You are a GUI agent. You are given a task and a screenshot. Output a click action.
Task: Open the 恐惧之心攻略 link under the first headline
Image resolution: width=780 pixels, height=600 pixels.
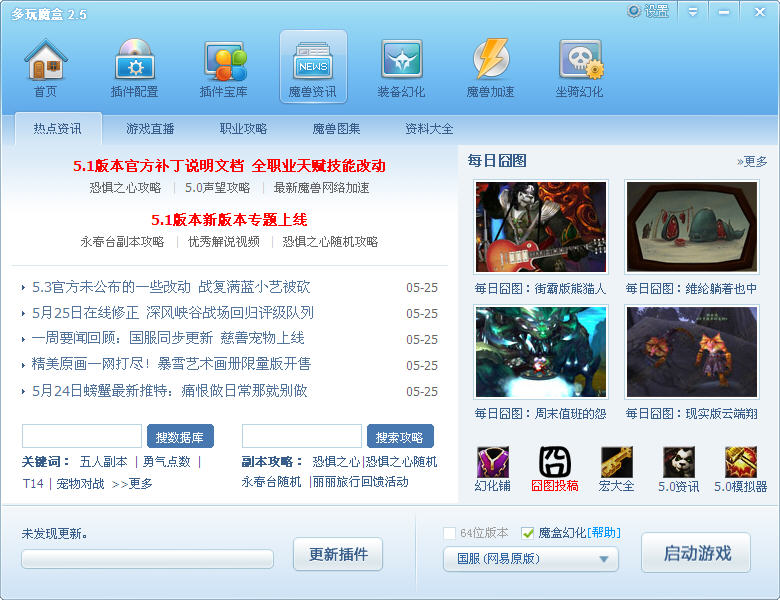(125, 188)
